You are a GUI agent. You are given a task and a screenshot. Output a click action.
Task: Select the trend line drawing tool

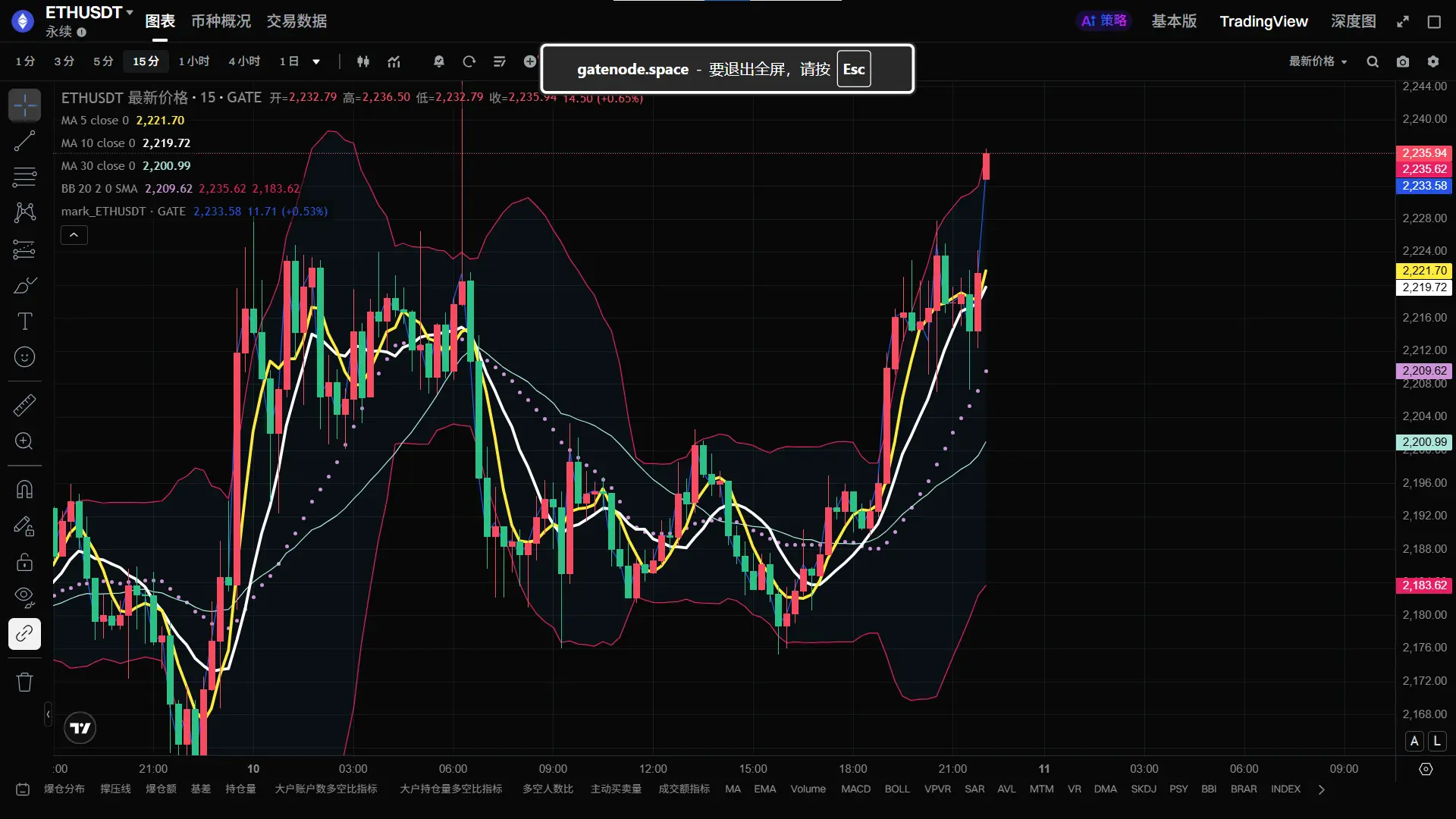pos(24,141)
